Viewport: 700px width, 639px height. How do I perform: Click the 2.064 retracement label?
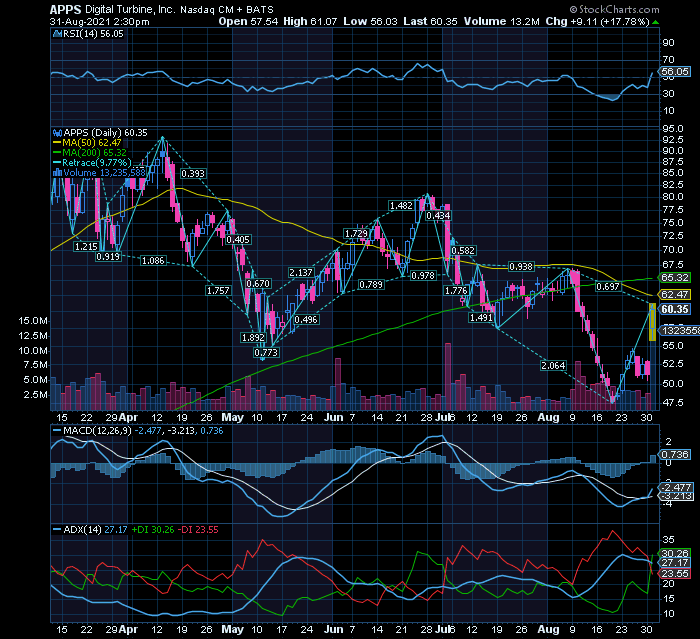click(x=553, y=366)
